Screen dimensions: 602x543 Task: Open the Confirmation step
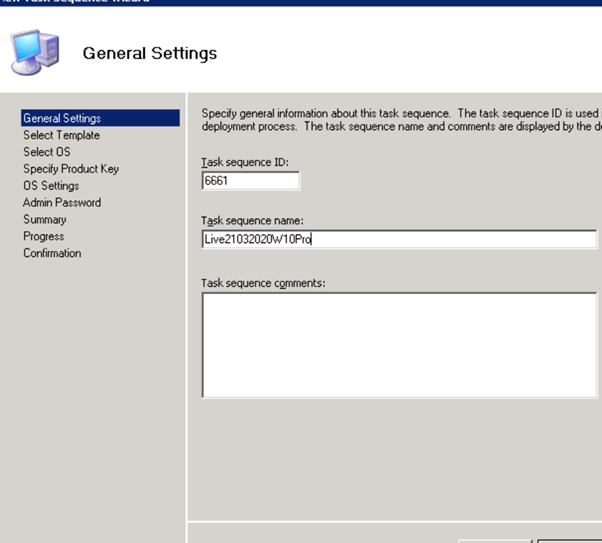click(52, 254)
